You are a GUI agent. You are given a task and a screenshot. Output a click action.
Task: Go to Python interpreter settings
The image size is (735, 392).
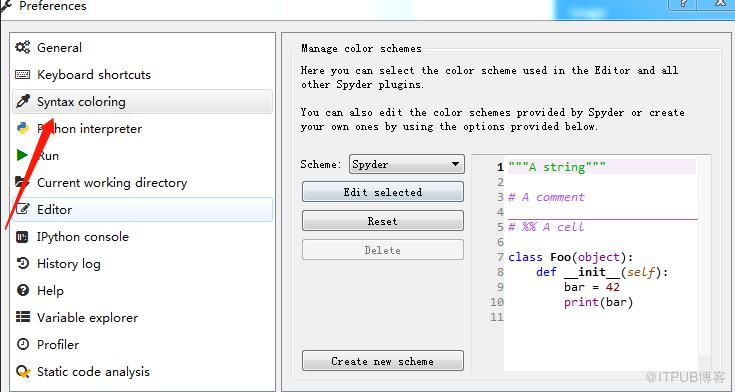(142, 128)
